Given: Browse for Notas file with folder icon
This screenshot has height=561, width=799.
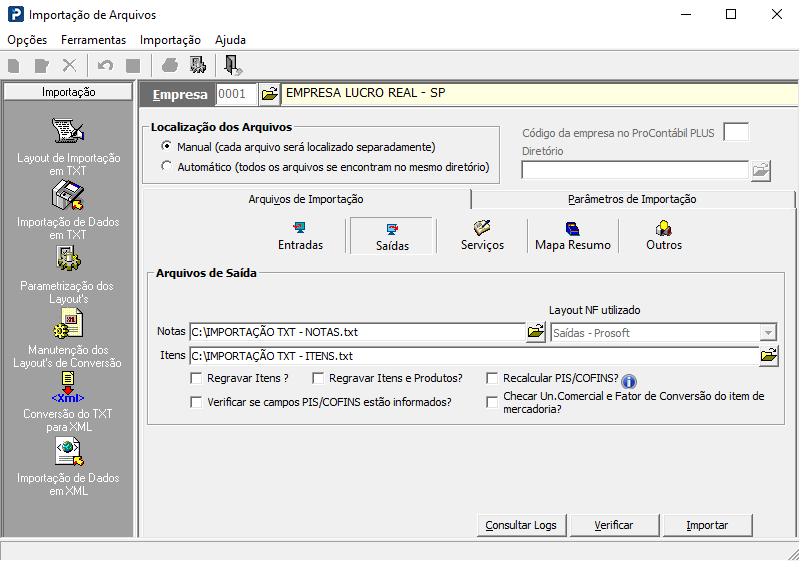Looking at the screenshot, I should tap(536, 332).
